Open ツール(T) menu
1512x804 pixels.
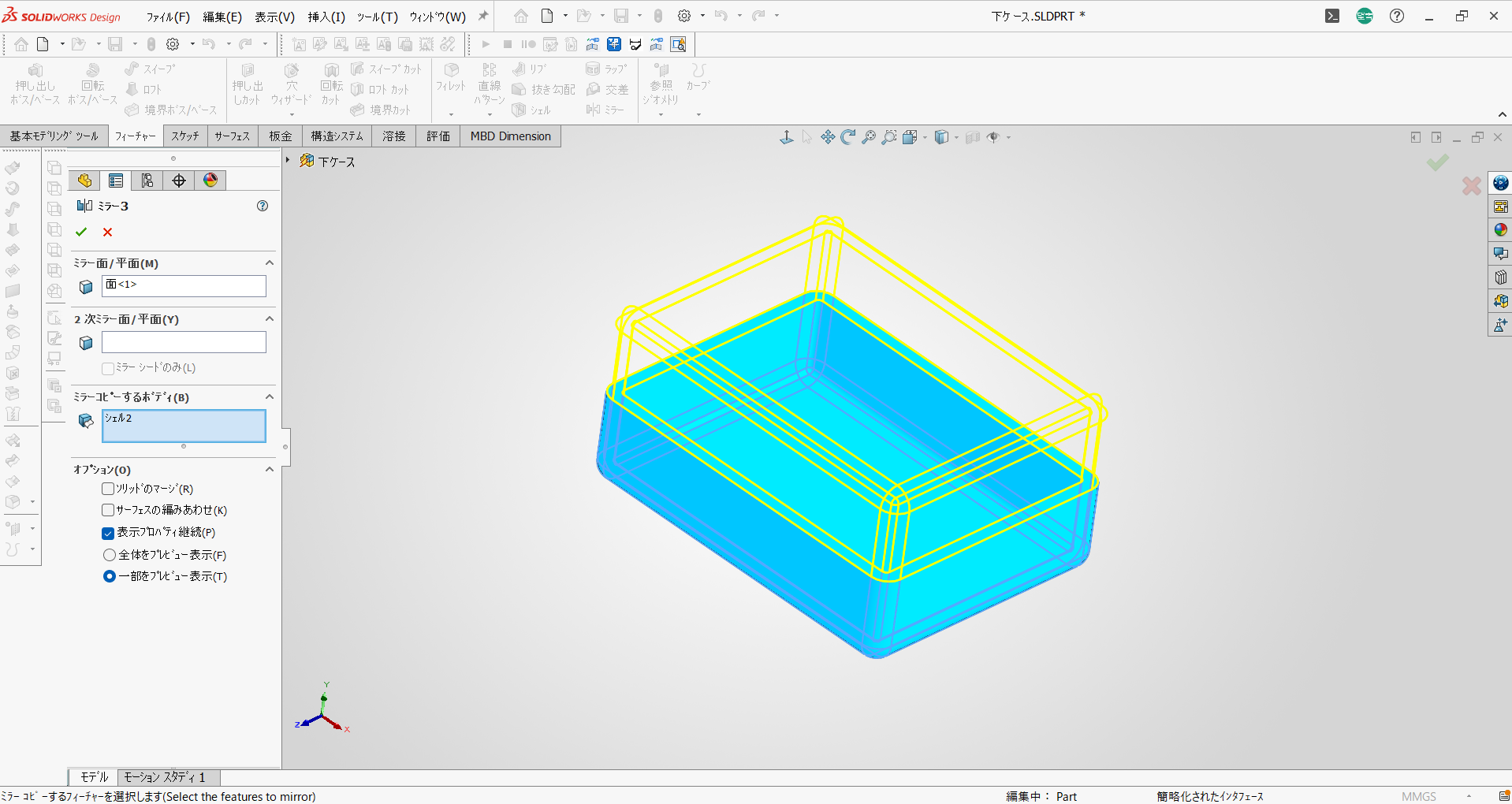(x=377, y=17)
